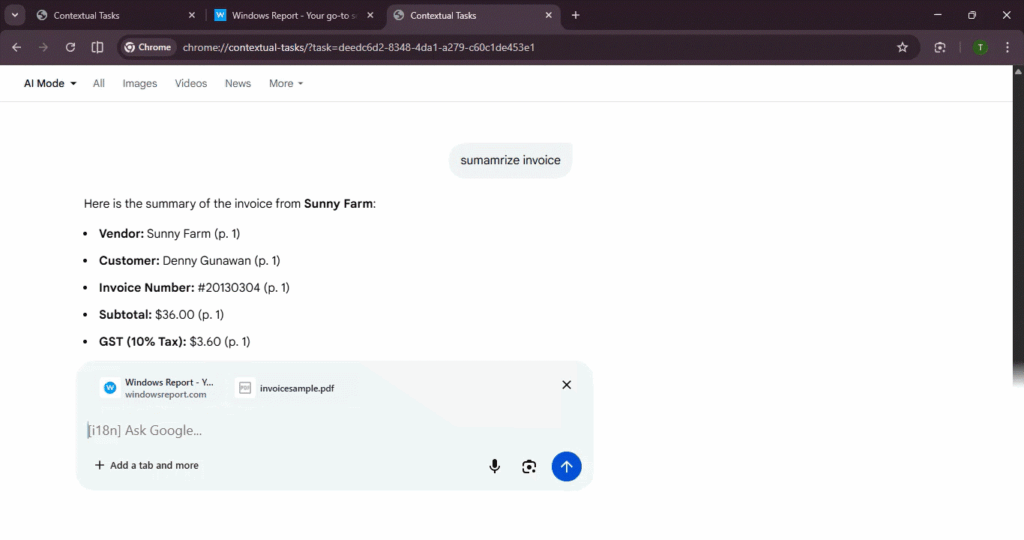
Task: Activate voice input microphone icon
Action: click(x=494, y=466)
